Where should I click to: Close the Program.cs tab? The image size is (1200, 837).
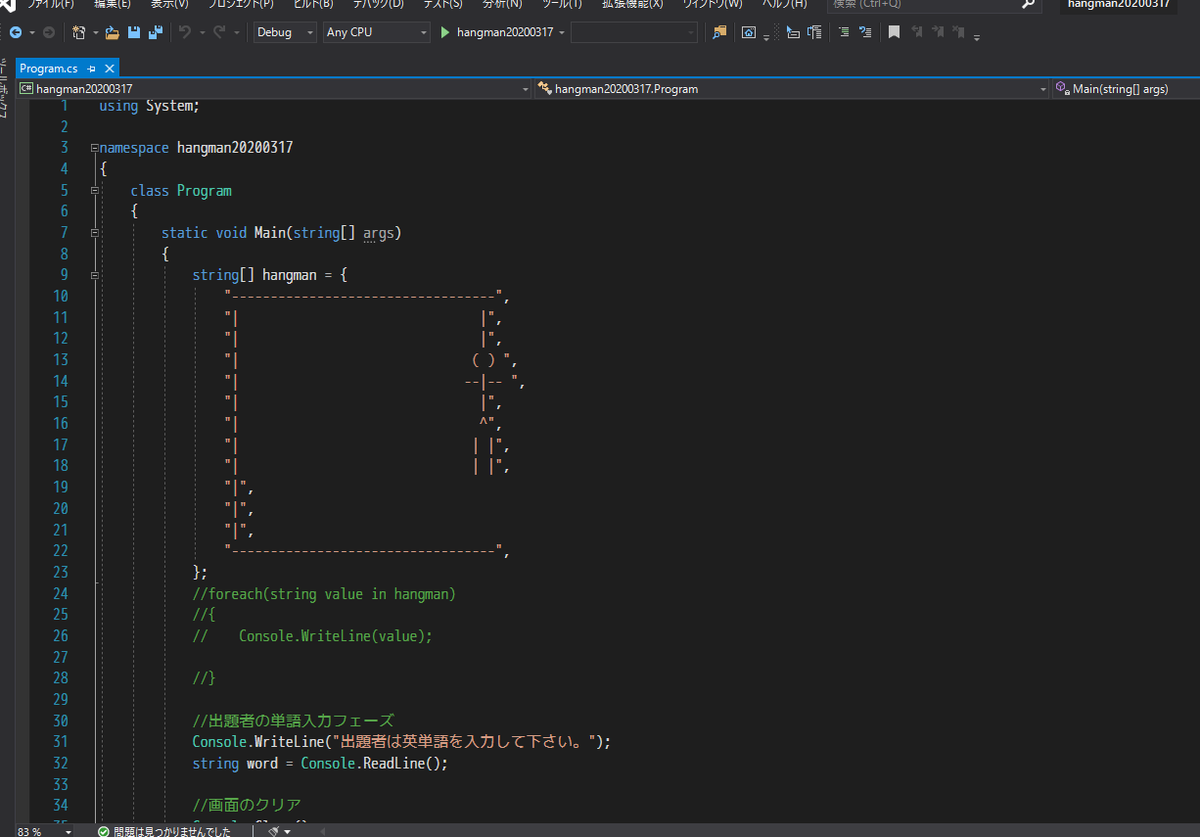pos(108,69)
